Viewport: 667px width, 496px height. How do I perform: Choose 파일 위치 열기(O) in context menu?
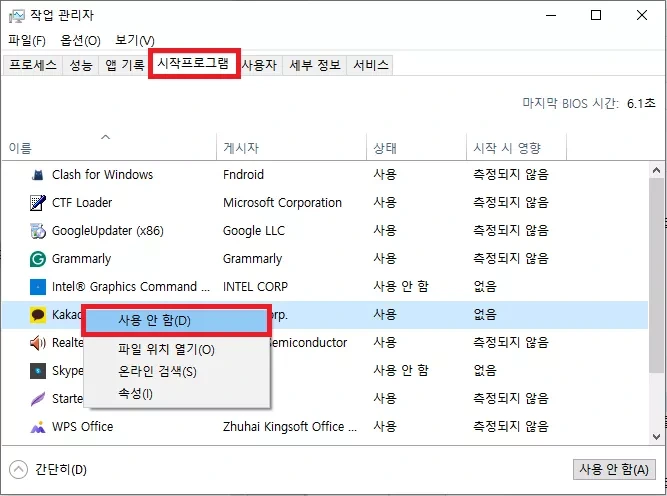coord(177,350)
